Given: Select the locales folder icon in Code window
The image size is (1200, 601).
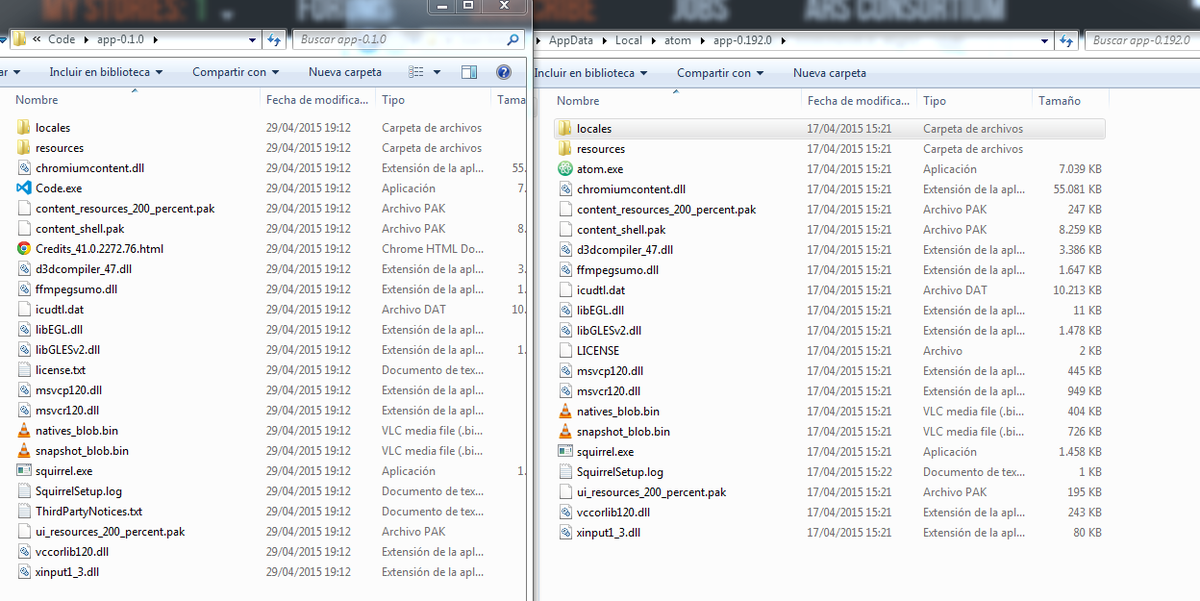Looking at the screenshot, I should [24, 128].
